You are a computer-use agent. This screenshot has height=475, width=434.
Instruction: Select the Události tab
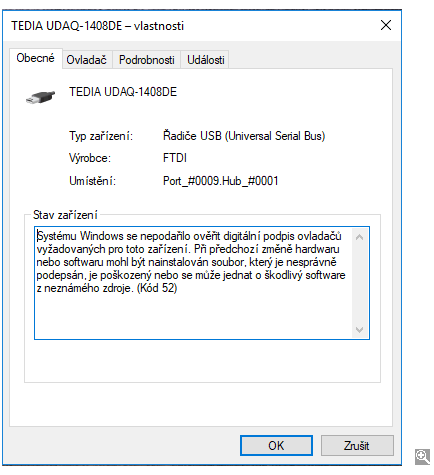(206, 60)
